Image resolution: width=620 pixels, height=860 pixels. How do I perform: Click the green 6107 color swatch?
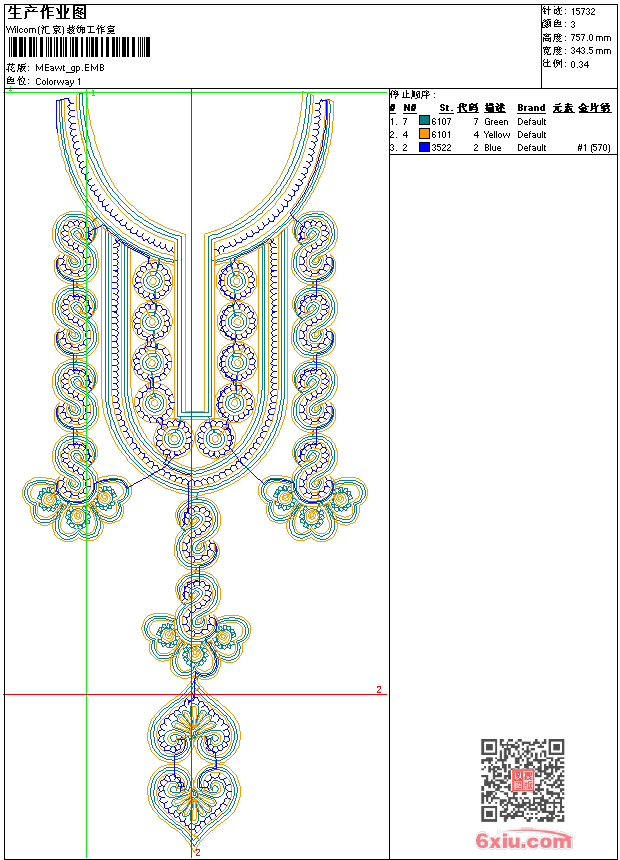424,121
